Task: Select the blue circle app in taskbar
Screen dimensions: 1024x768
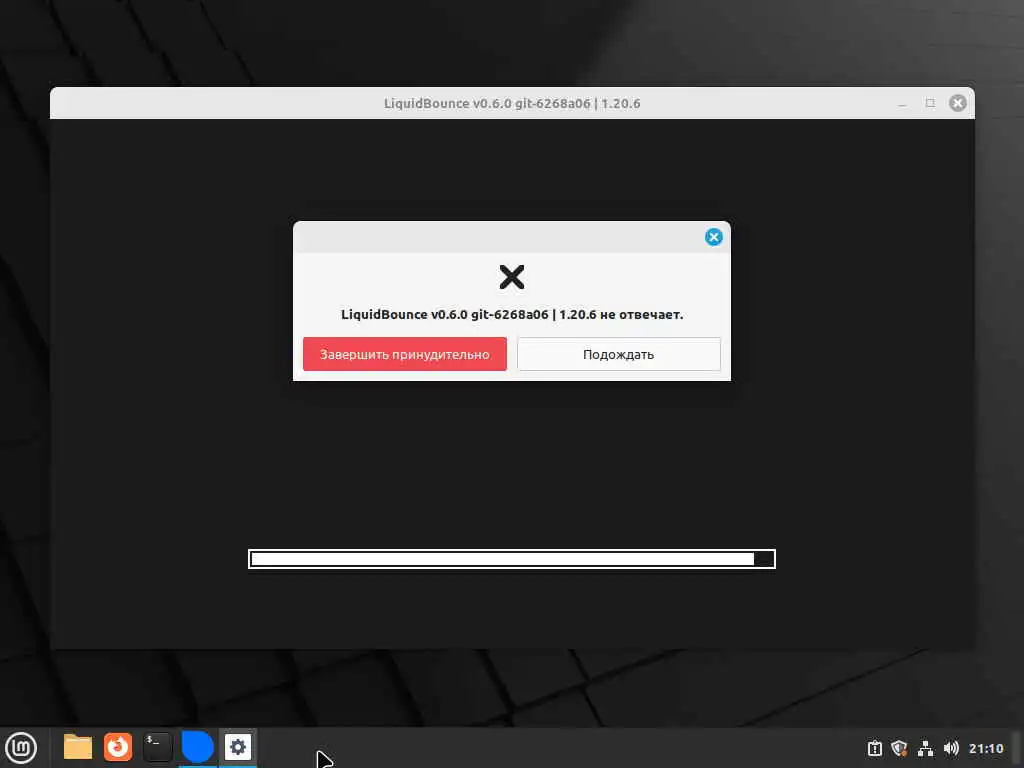Action: [x=197, y=747]
